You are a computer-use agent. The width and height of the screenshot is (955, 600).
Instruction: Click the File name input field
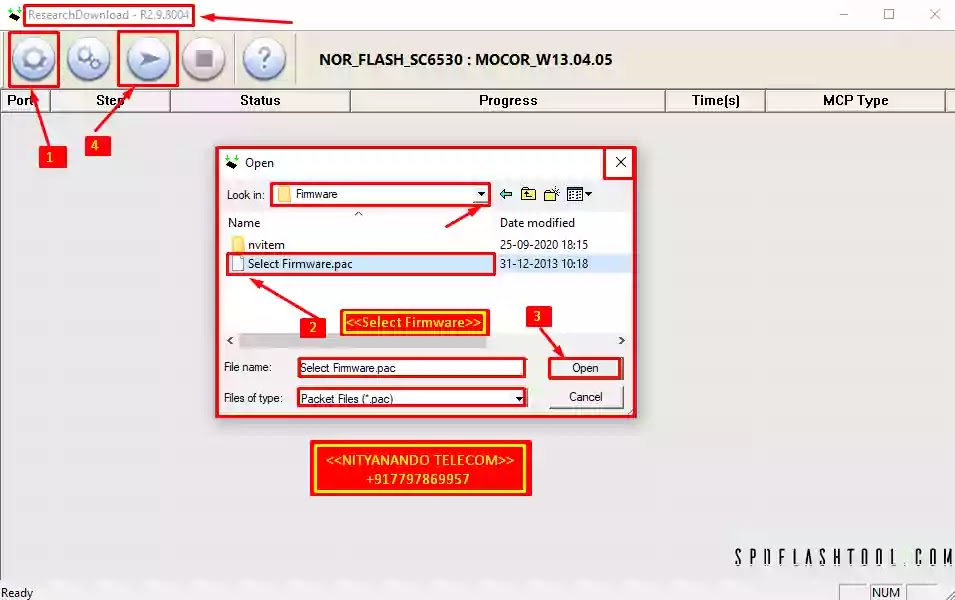coord(412,368)
